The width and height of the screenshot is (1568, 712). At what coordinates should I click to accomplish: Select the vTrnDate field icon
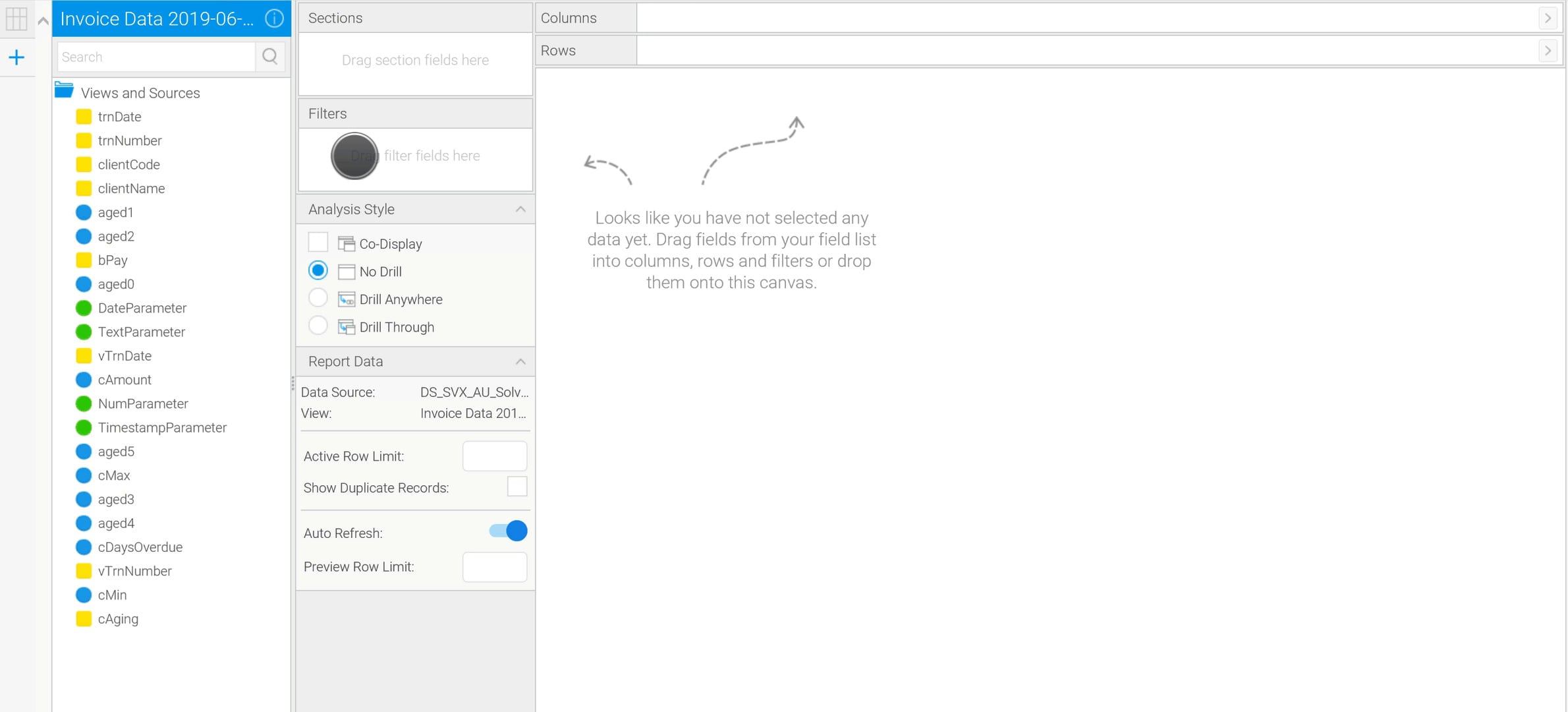pyautogui.click(x=84, y=356)
